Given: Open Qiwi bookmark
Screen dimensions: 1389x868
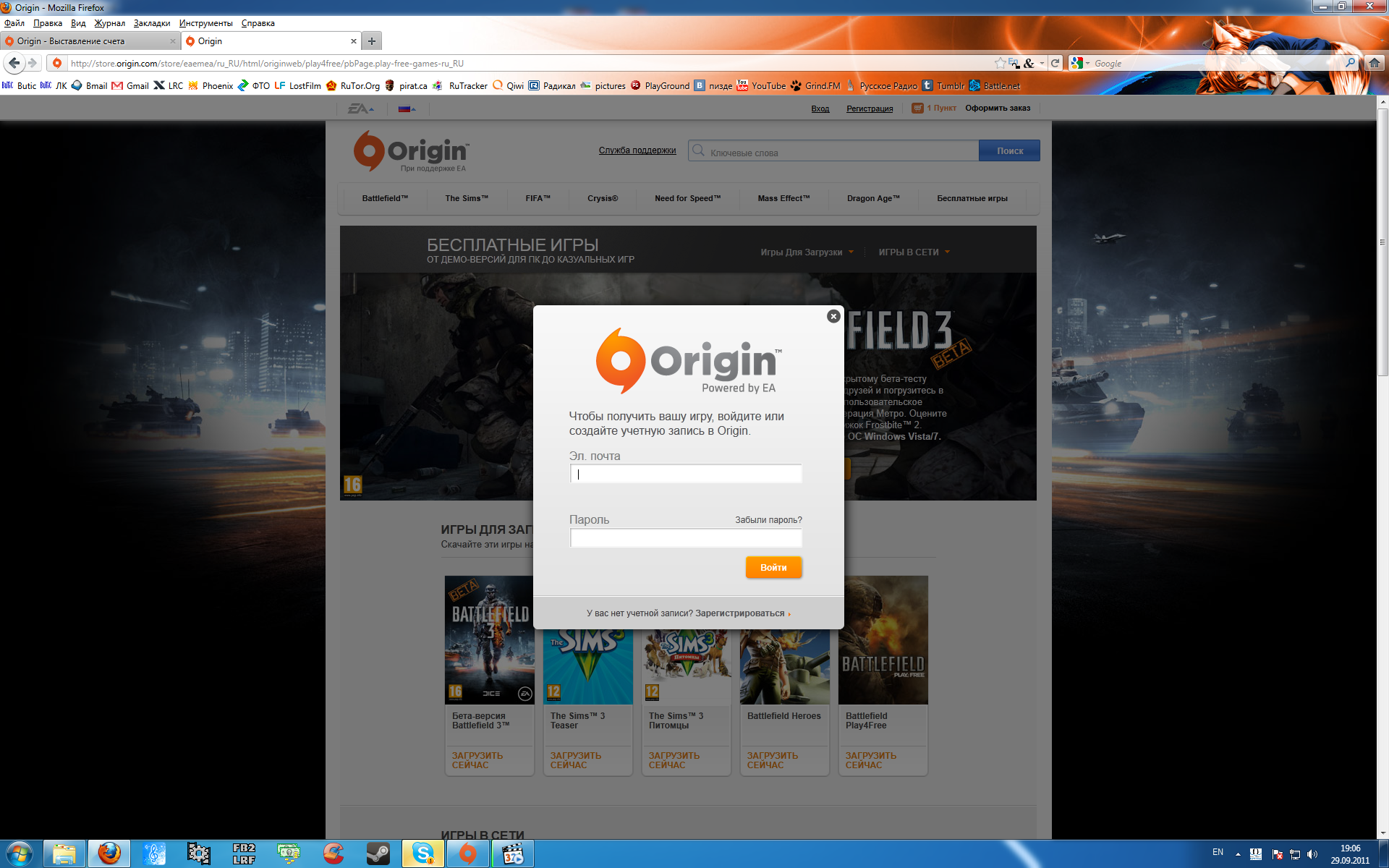Looking at the screenshot, I should 508,85.
